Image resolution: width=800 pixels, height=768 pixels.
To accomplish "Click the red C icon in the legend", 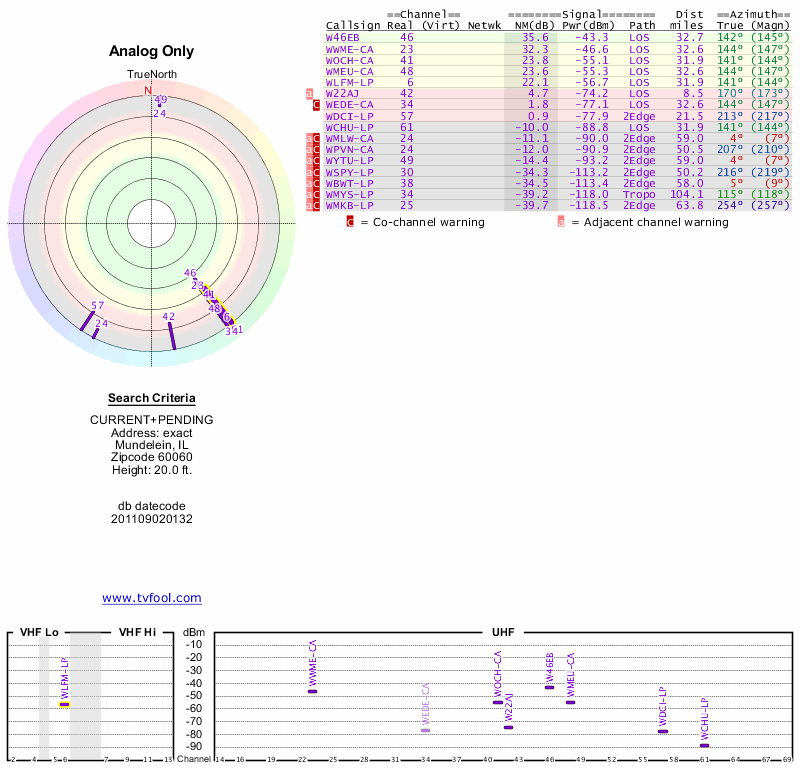I will pyautogui.click(x=350, y=222).
